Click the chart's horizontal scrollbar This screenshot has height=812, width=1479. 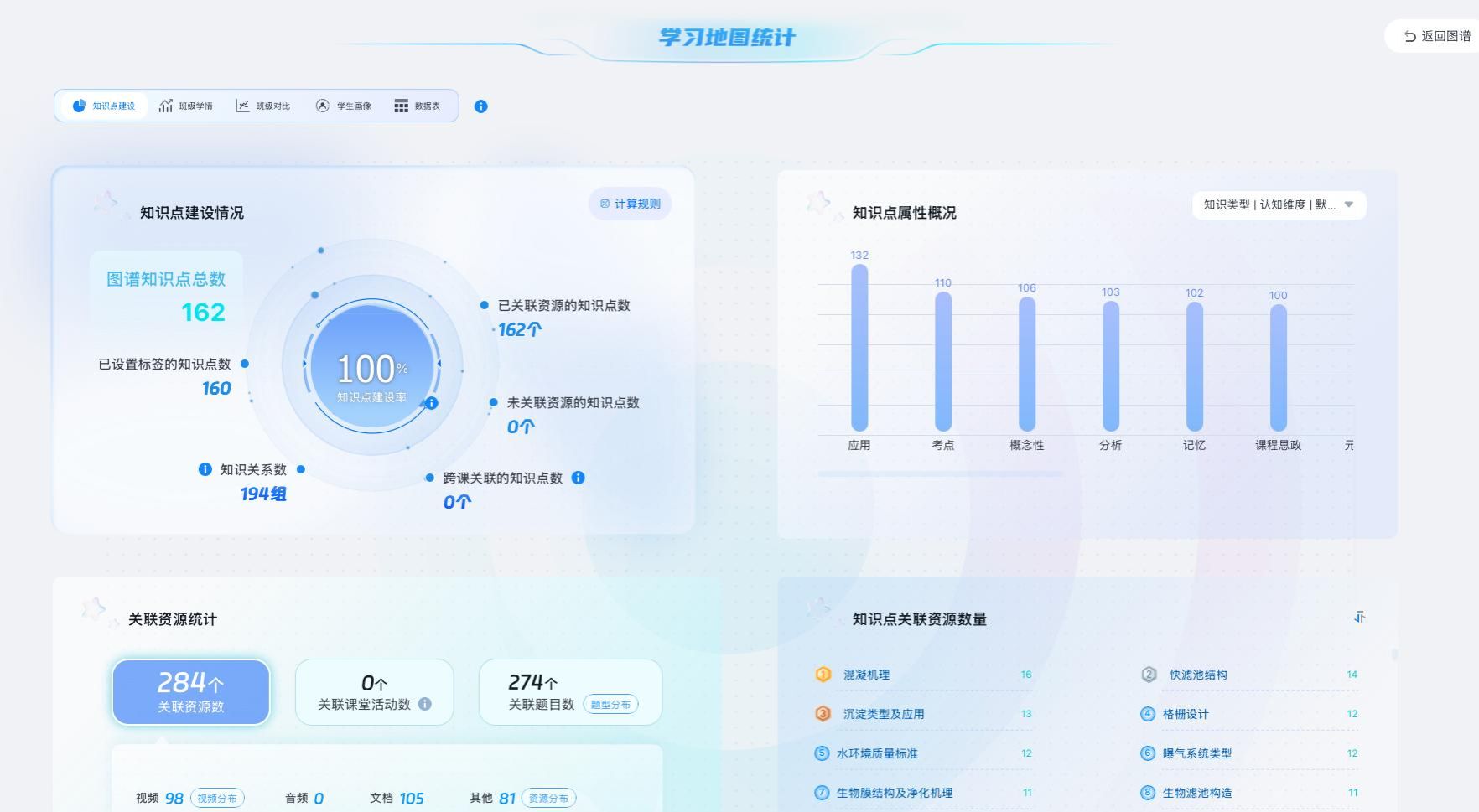click(940, 474)
